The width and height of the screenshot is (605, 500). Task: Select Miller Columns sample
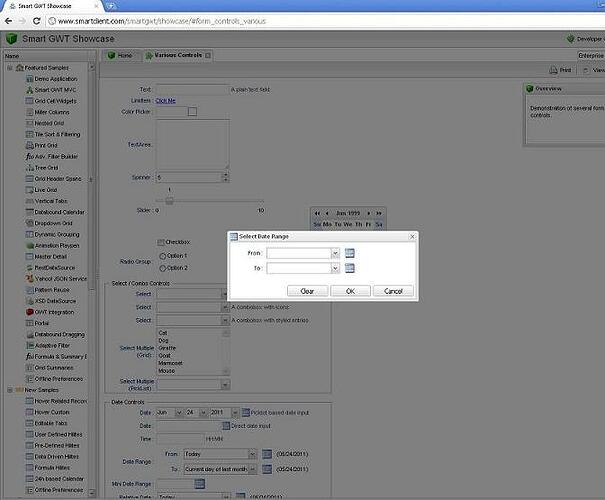[52, 112]
